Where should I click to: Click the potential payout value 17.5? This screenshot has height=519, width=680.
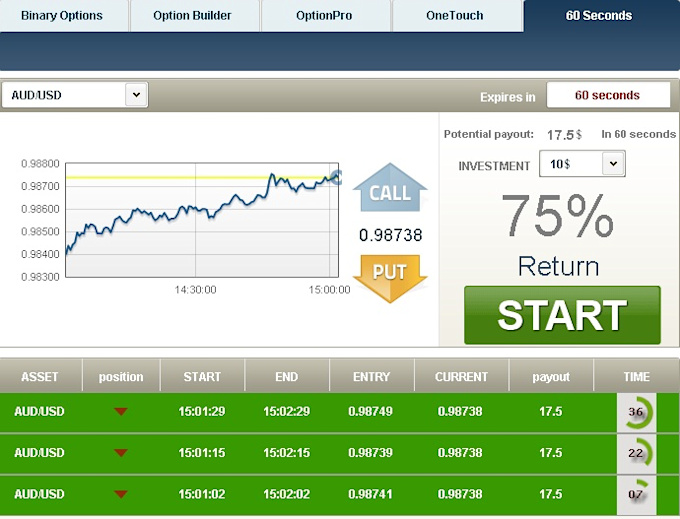560,135
